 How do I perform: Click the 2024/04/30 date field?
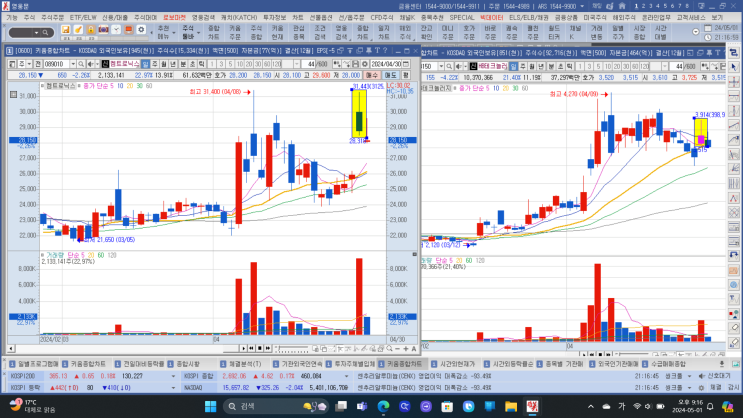pos(386,64)
